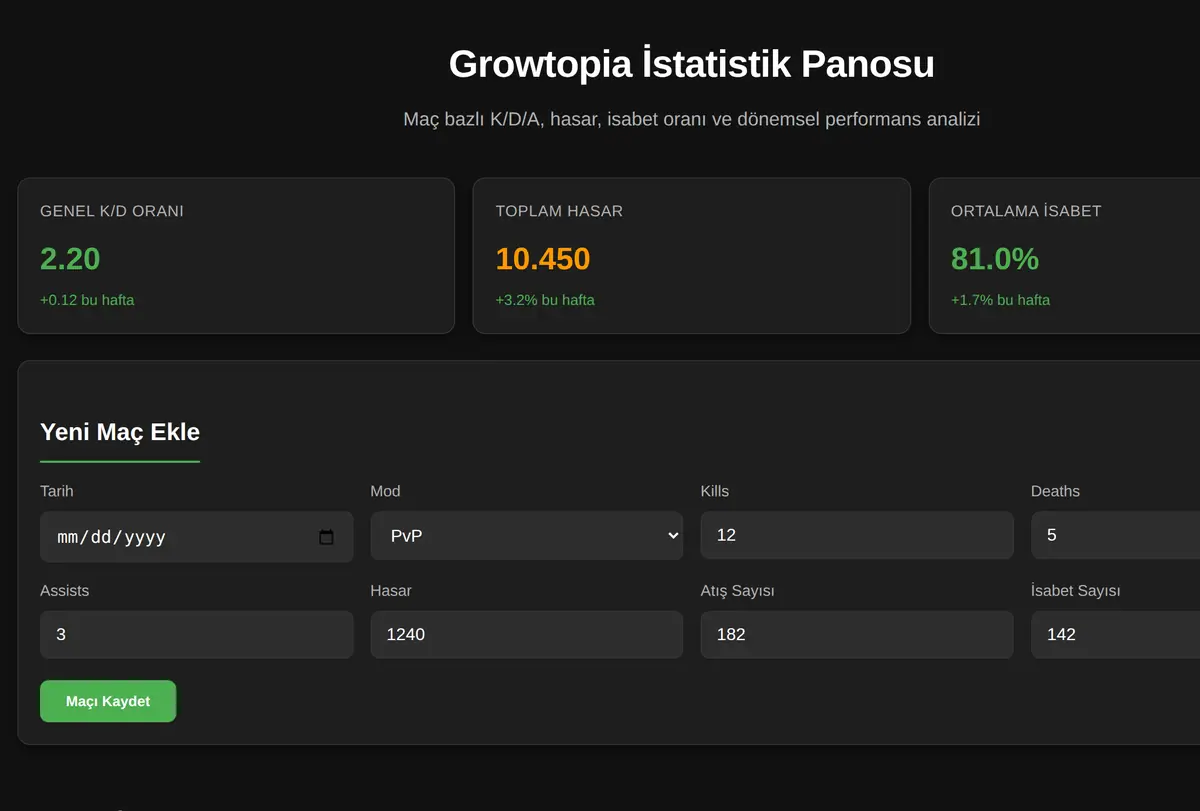This screenshot has width=1200, height=811.
Task: Click the Mod field label
Action: point(386,491)
